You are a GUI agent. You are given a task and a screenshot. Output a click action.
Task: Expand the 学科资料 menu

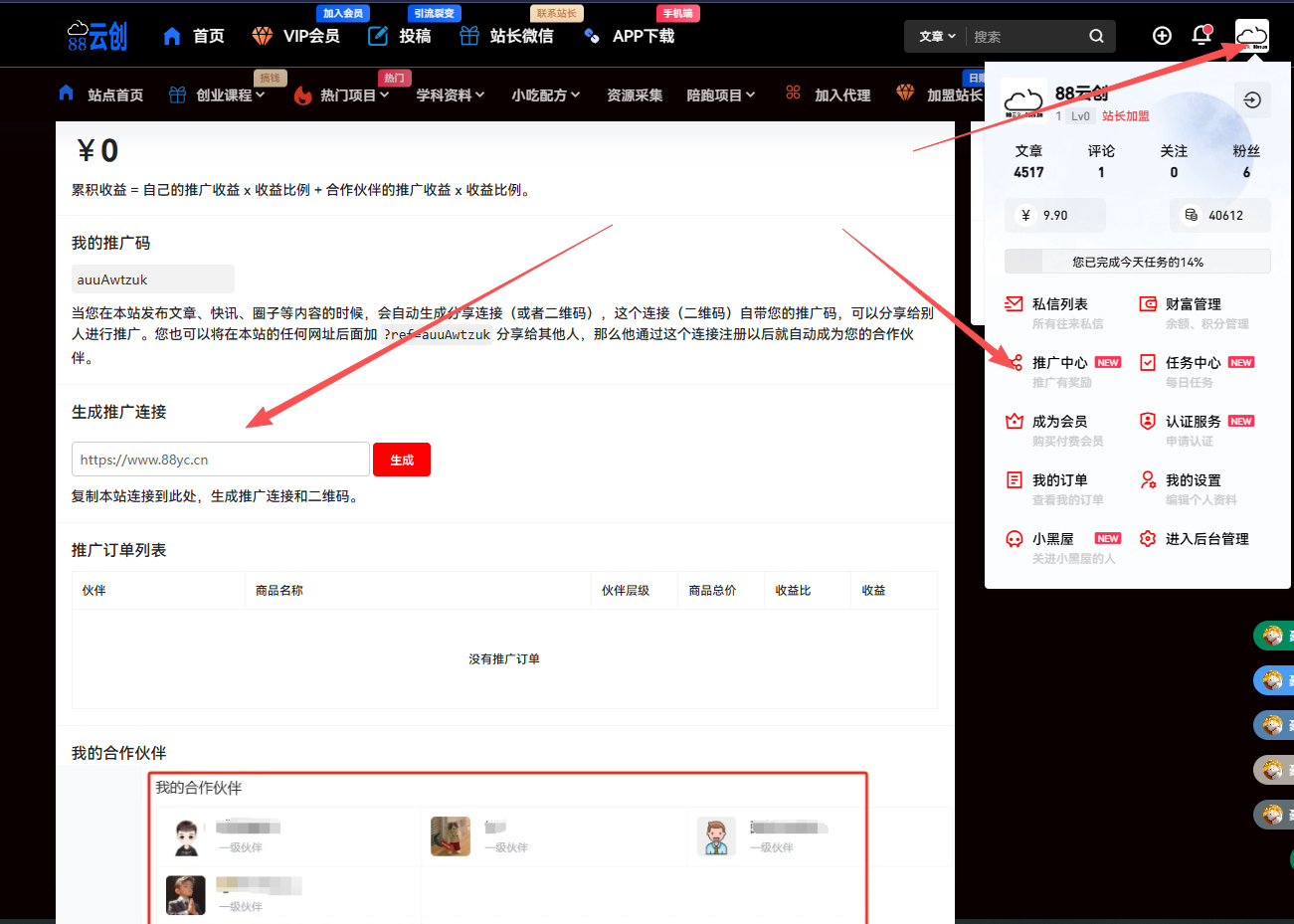pyautogui.click(x=450, y=94)
